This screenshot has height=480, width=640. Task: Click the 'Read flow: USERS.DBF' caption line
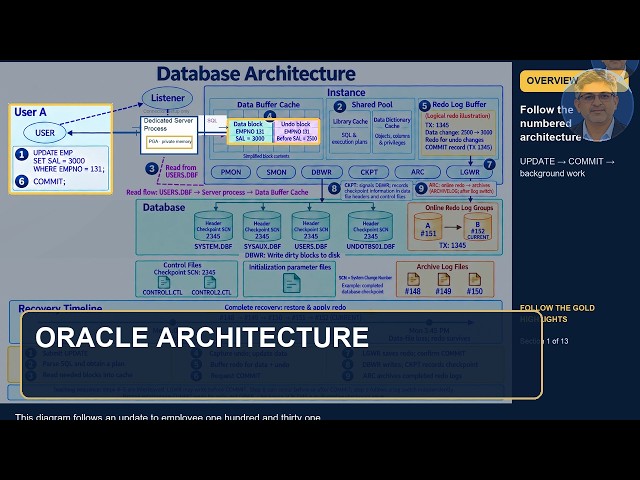pos(217,192)
